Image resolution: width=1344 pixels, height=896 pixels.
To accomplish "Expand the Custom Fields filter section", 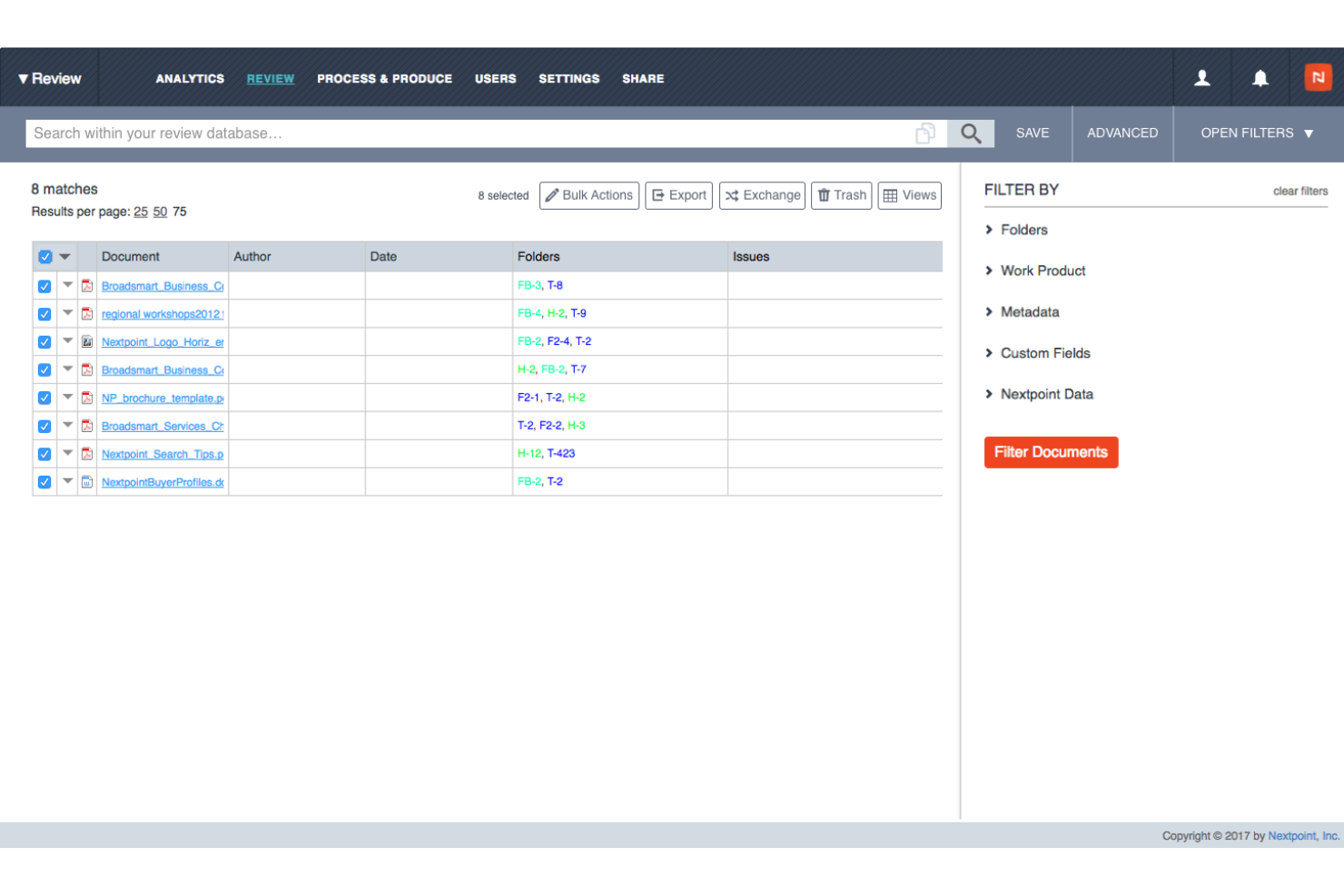I will coord(1038,353).
